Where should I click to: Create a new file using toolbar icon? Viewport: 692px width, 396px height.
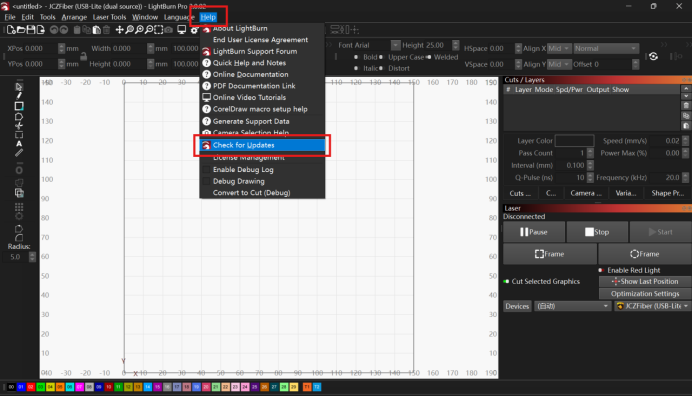pyautogui.click(x=11, y=30)
